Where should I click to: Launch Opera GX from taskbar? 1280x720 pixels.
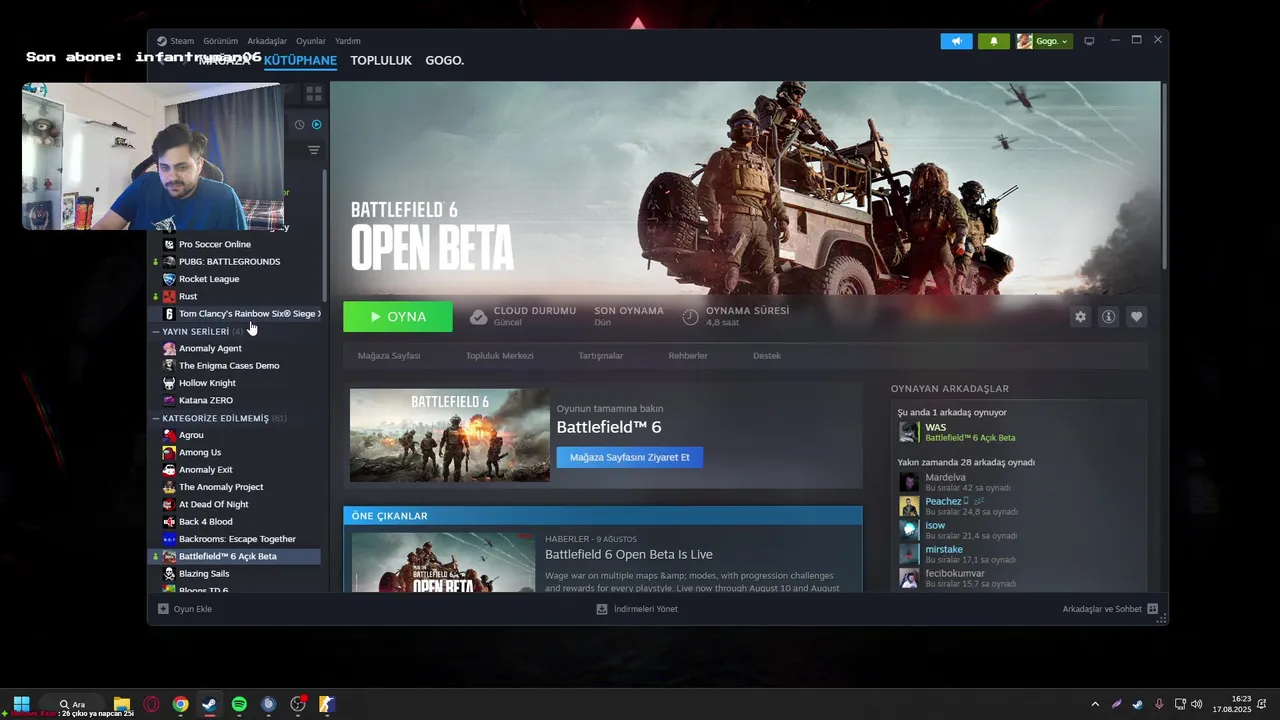(x=151, y=704)
